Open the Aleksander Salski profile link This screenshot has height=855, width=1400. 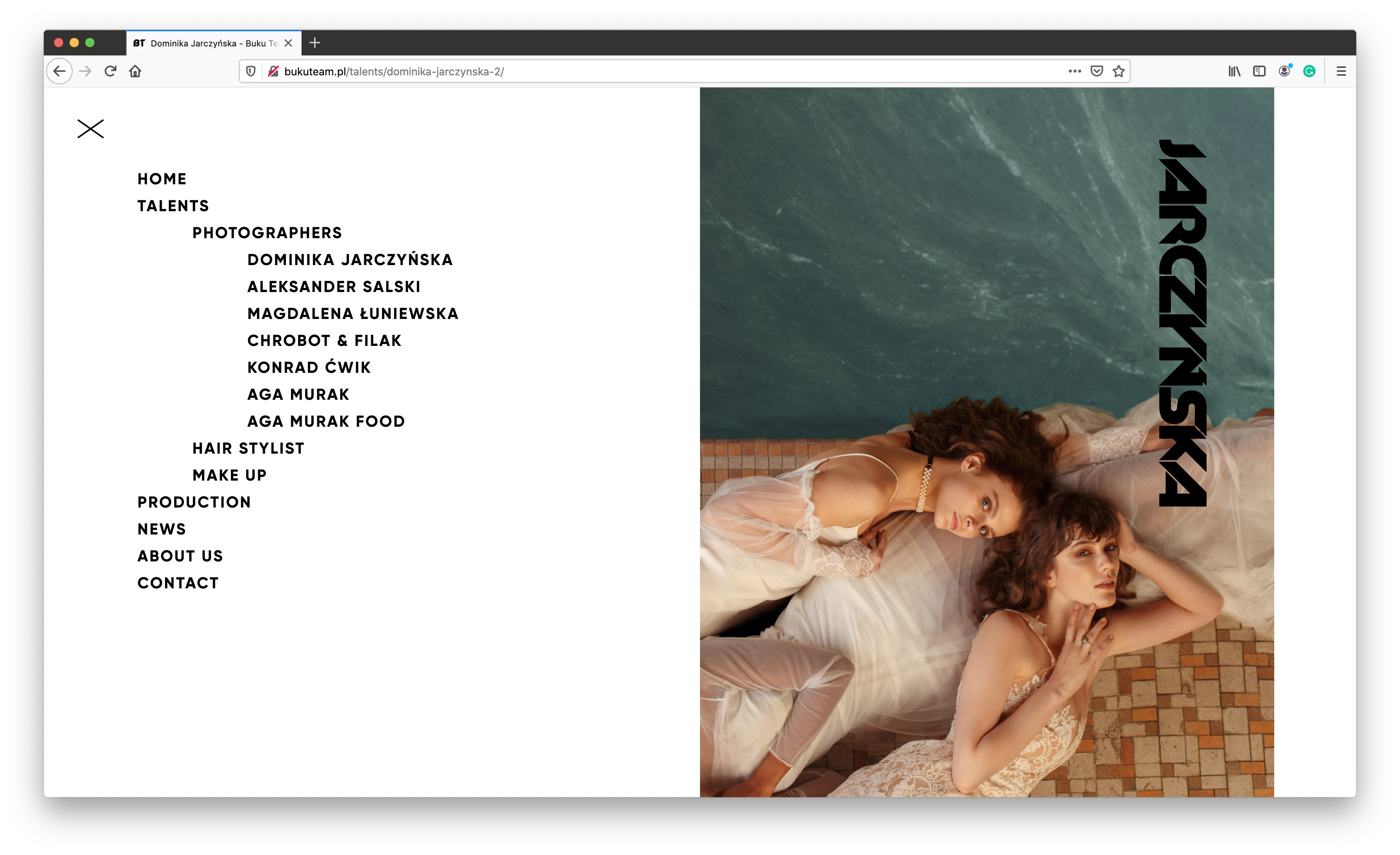pyautogui.click(x=334, y=287)
